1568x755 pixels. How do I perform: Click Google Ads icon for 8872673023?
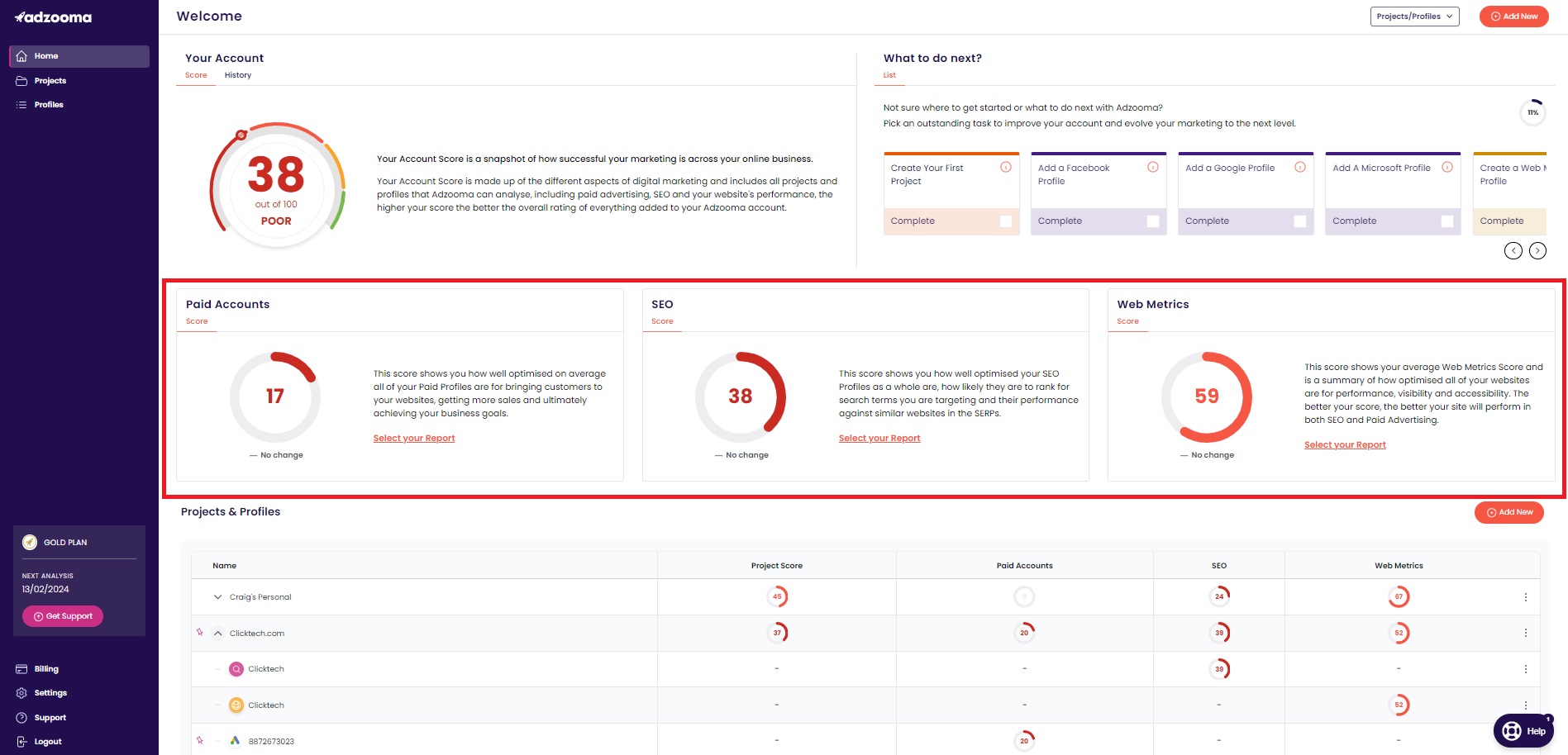pos(236,741)
